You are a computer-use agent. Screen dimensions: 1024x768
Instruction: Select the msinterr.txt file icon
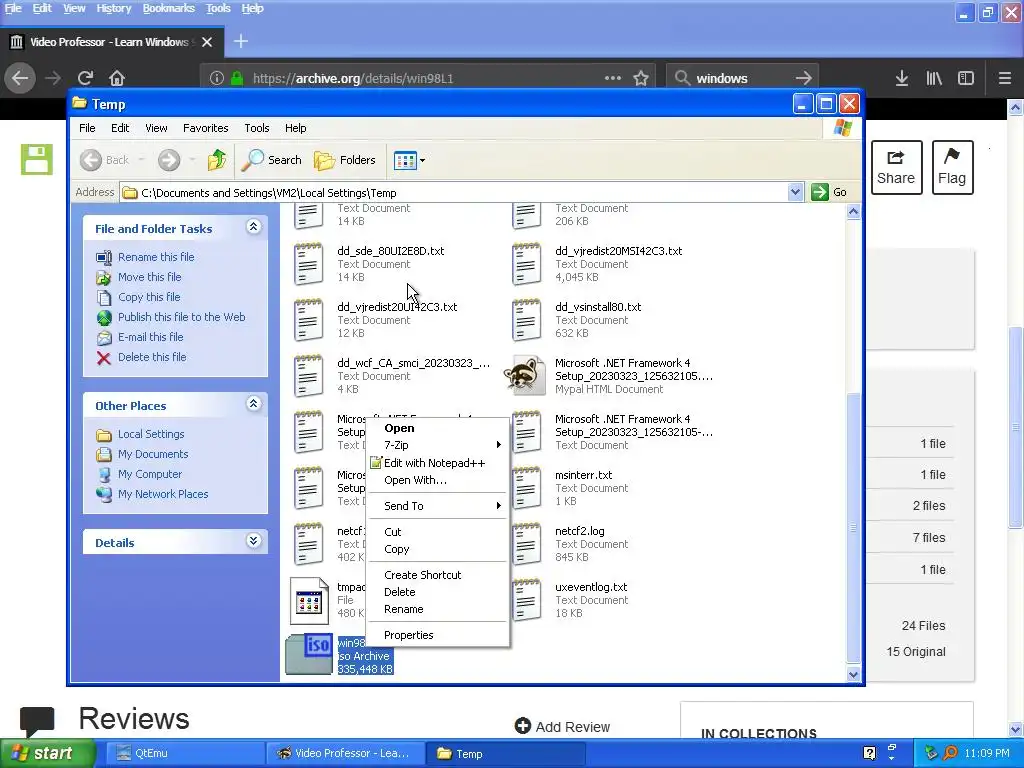(x=526, y=488)
